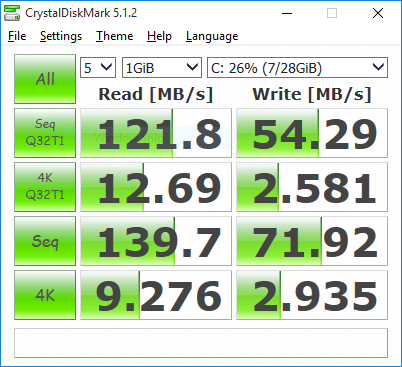Click the CrystalDiskMark app icon in title bar
Viewport: 402px width, 367px height.
click(x=12, y=13)
